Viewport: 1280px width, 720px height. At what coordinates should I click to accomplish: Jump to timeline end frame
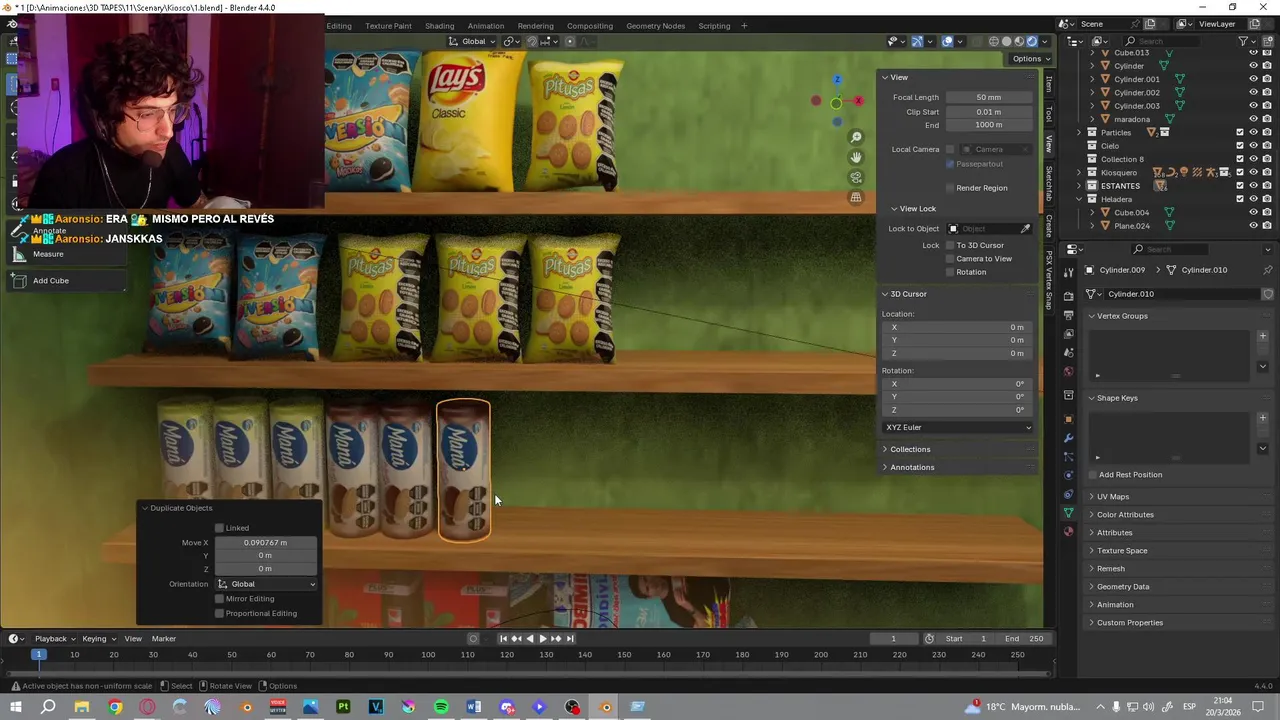[x=570, y=639]
